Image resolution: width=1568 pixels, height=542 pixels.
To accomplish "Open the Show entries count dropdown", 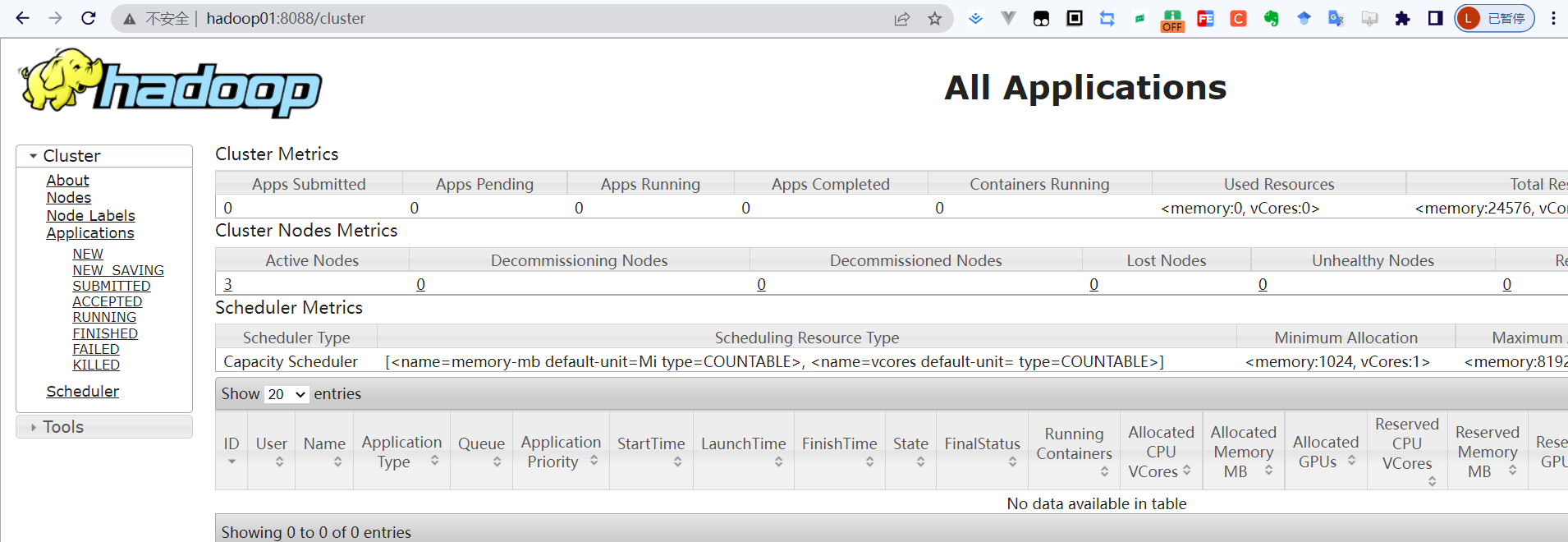I will pos(286,394).
